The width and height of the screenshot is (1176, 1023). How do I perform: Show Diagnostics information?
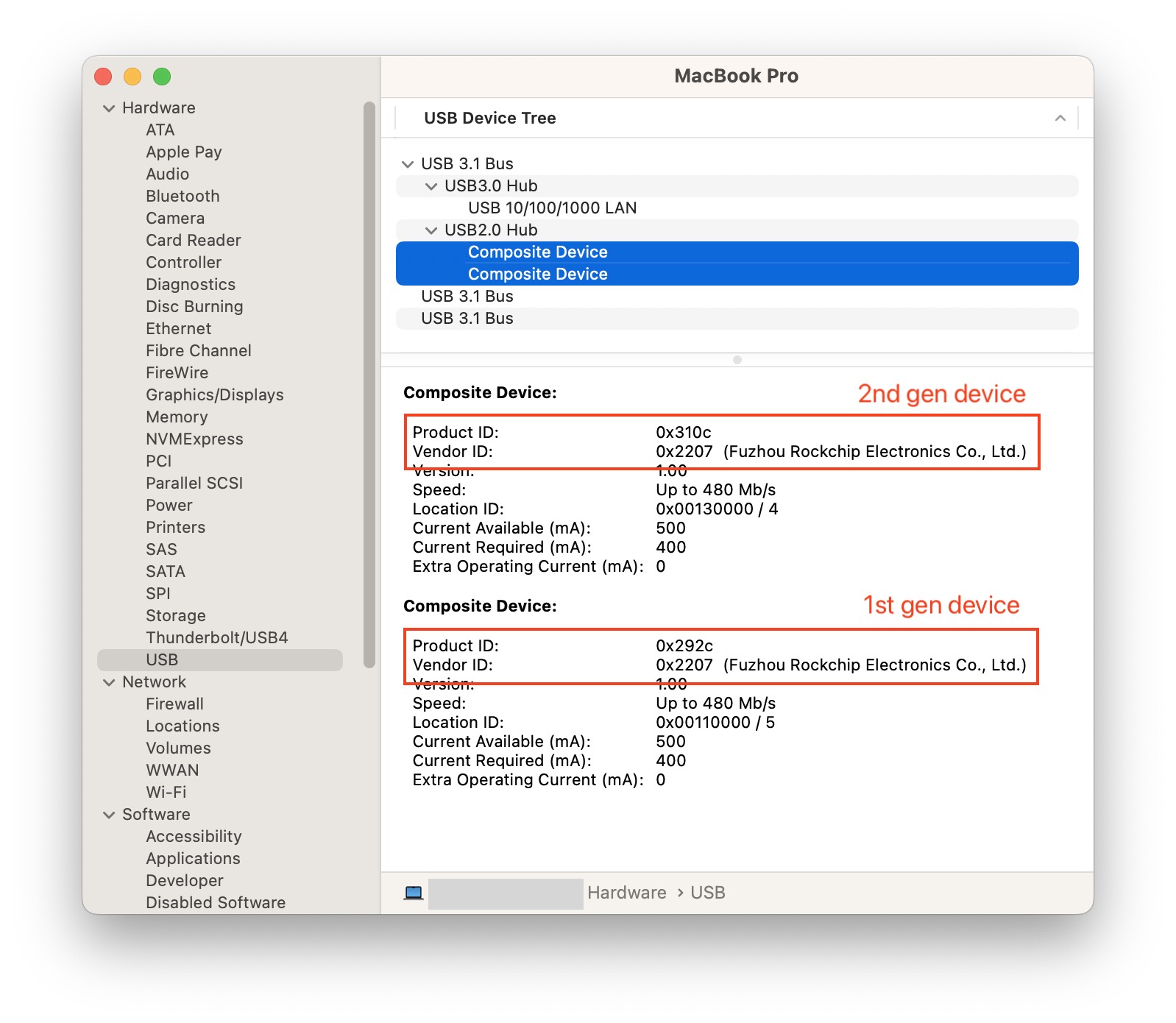[191, 285]
